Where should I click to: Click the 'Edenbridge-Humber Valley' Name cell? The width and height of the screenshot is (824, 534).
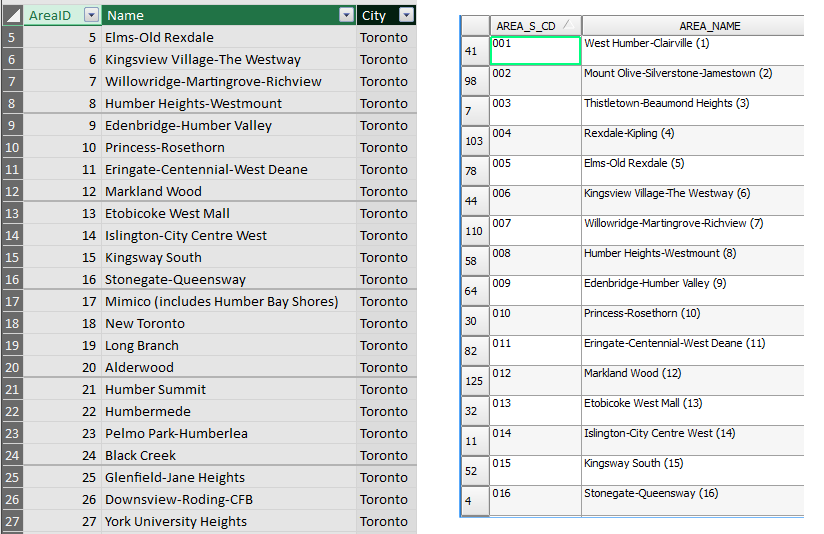tap(229, 126)
